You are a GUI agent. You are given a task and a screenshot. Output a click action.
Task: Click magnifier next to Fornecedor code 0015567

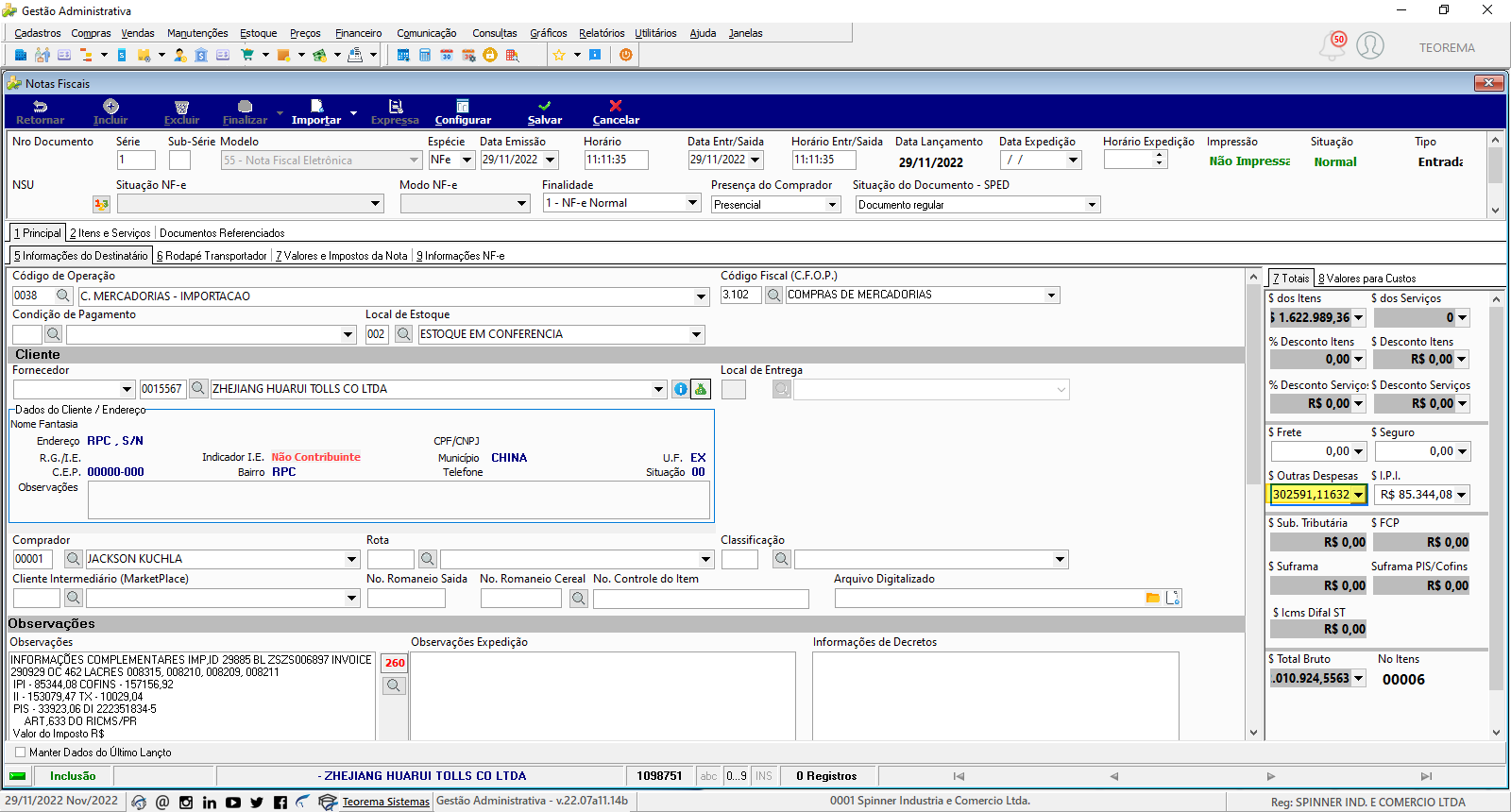198,388
